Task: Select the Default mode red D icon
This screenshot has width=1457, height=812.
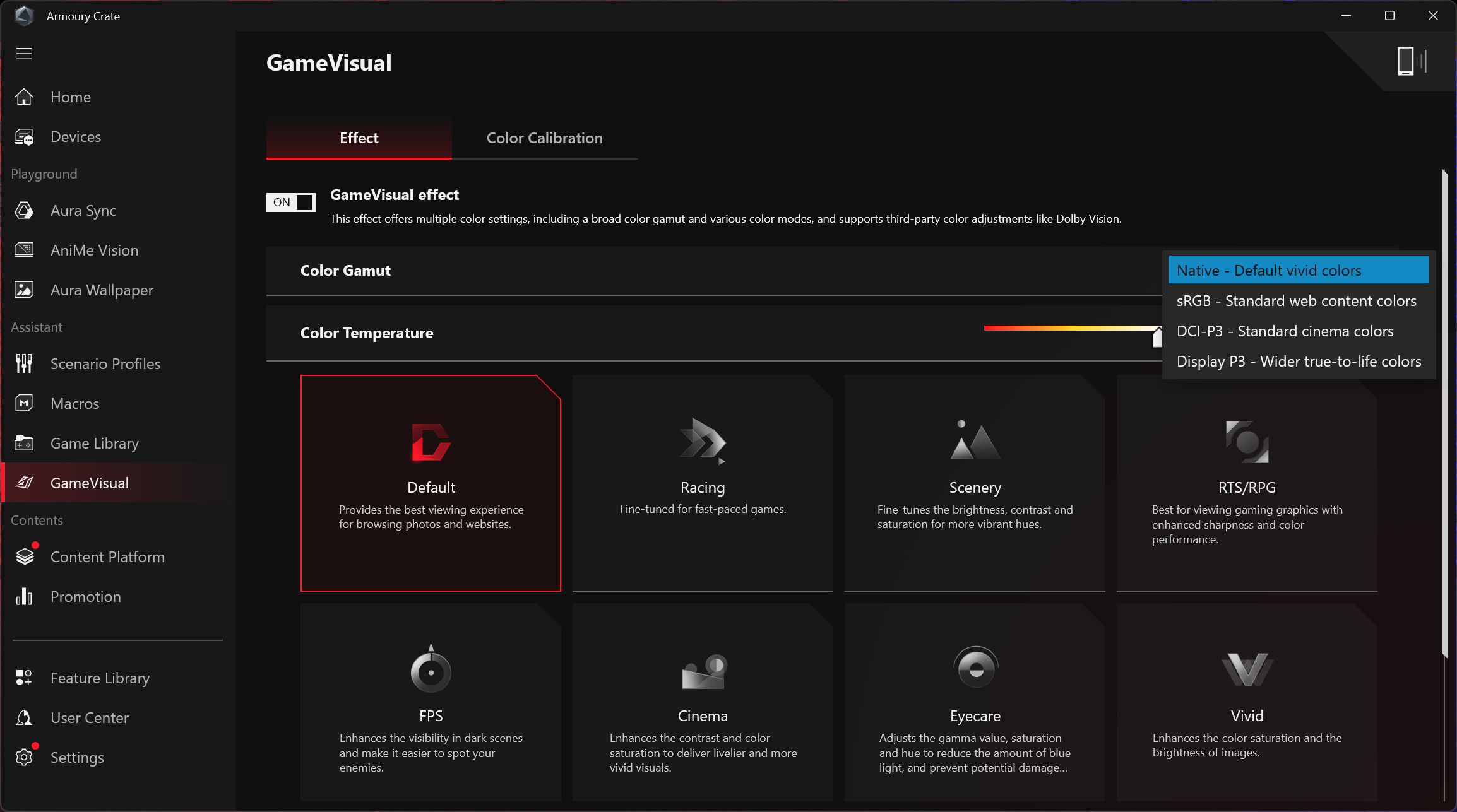Action: [431, 442]
